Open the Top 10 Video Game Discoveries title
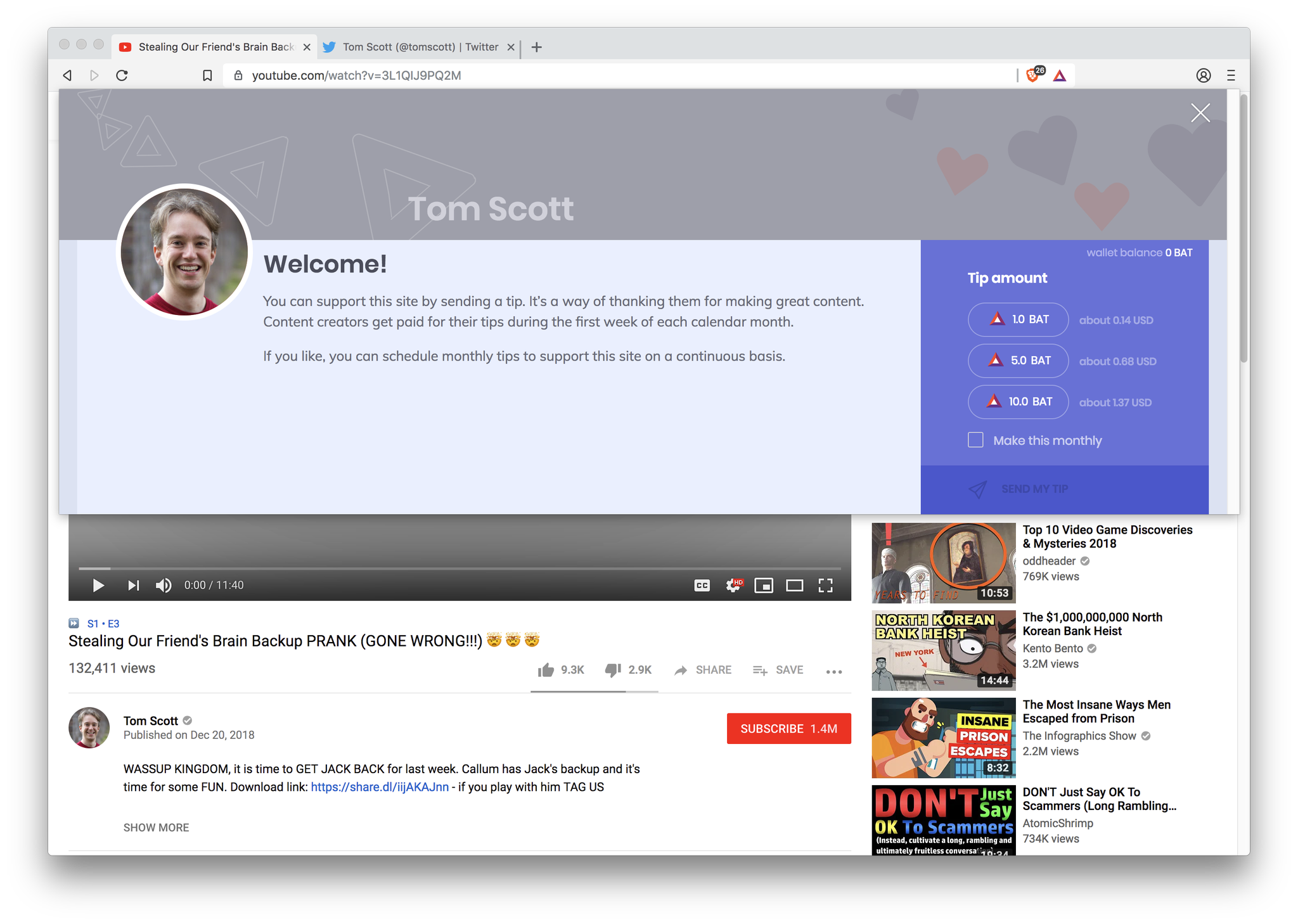1298x924 pixels. click(1107, 537)
